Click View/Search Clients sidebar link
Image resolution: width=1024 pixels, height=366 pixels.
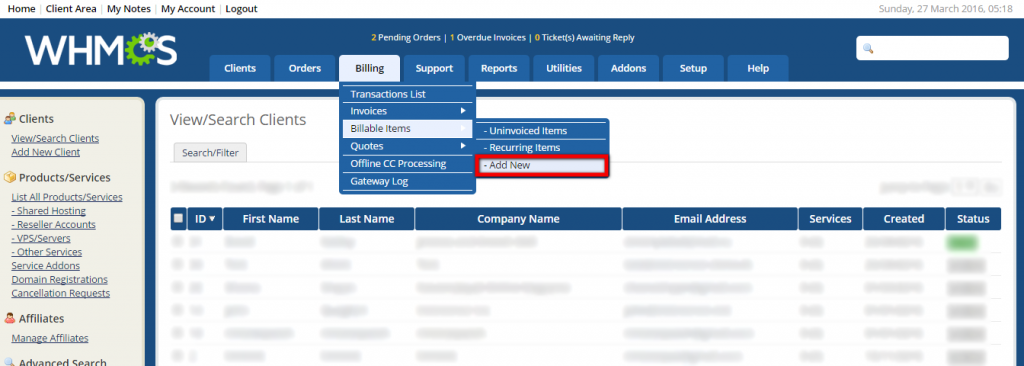point(56,139)
